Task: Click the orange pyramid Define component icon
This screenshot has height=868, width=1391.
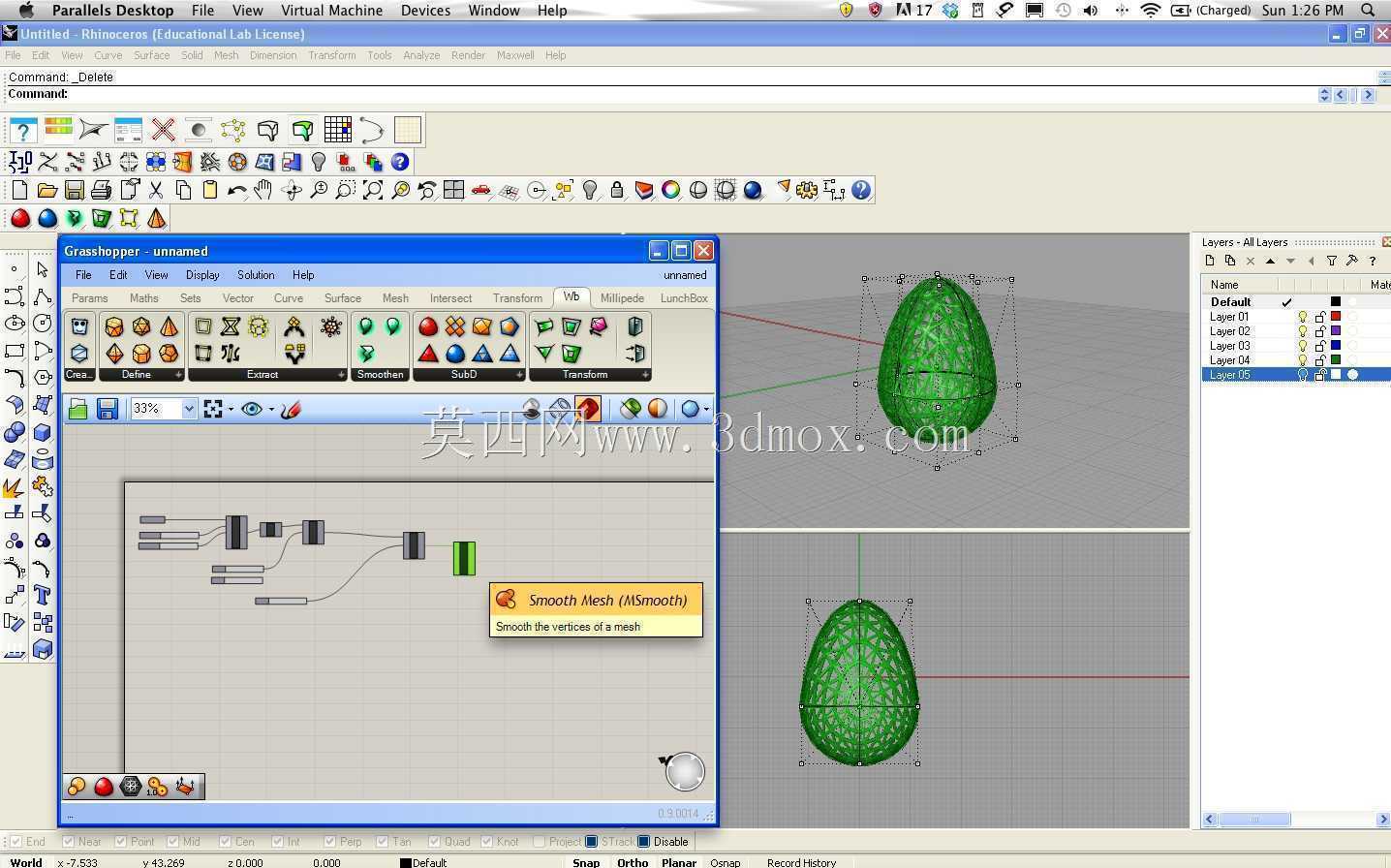Action: click(x=170, y=326)
